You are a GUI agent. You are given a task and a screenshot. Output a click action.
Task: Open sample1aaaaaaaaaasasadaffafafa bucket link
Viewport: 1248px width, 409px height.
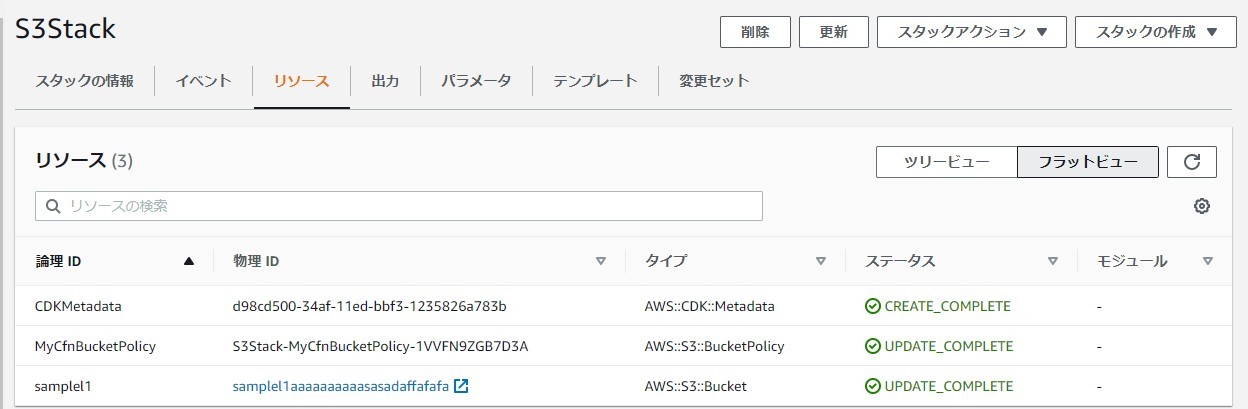click(340, 386)
